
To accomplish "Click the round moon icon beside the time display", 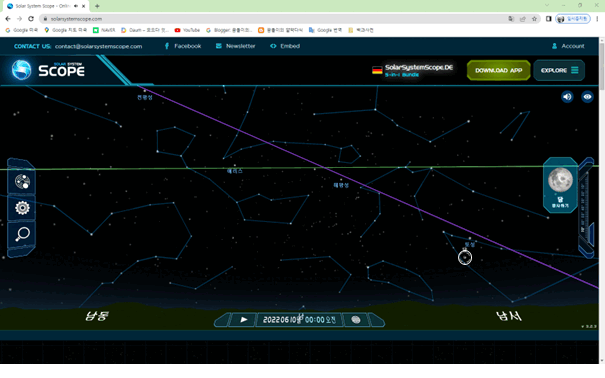I will pyautogui.click(x=355, y=320).
